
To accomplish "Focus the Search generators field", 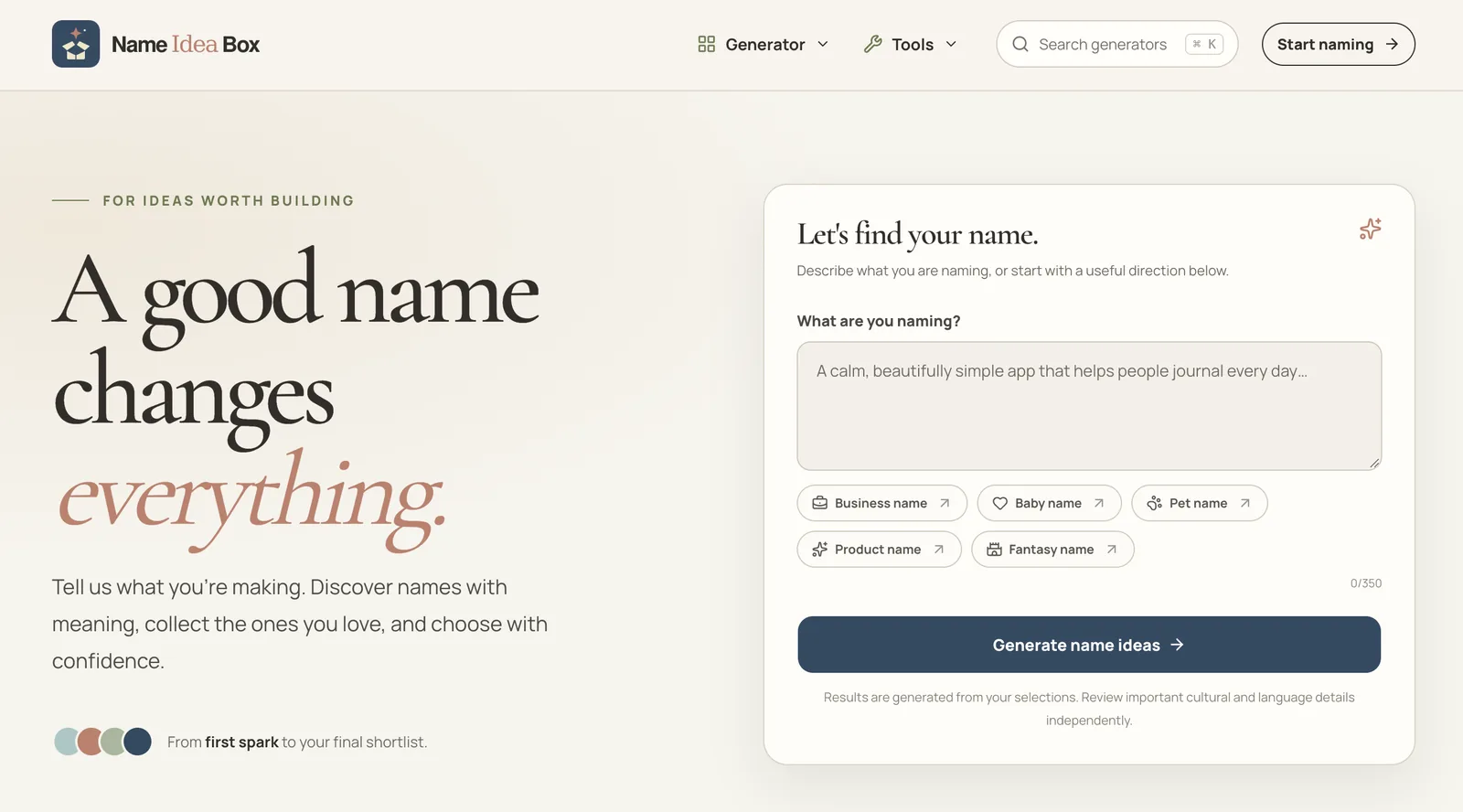I will pos(1116,44).
